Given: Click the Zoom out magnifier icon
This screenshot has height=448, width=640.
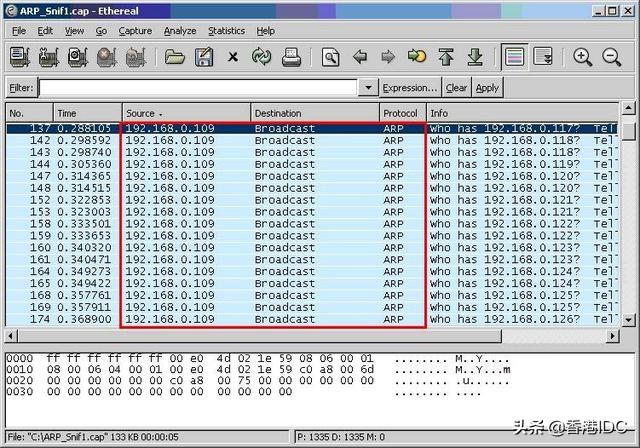Looking at the screenshot, I should click(612, 57).
